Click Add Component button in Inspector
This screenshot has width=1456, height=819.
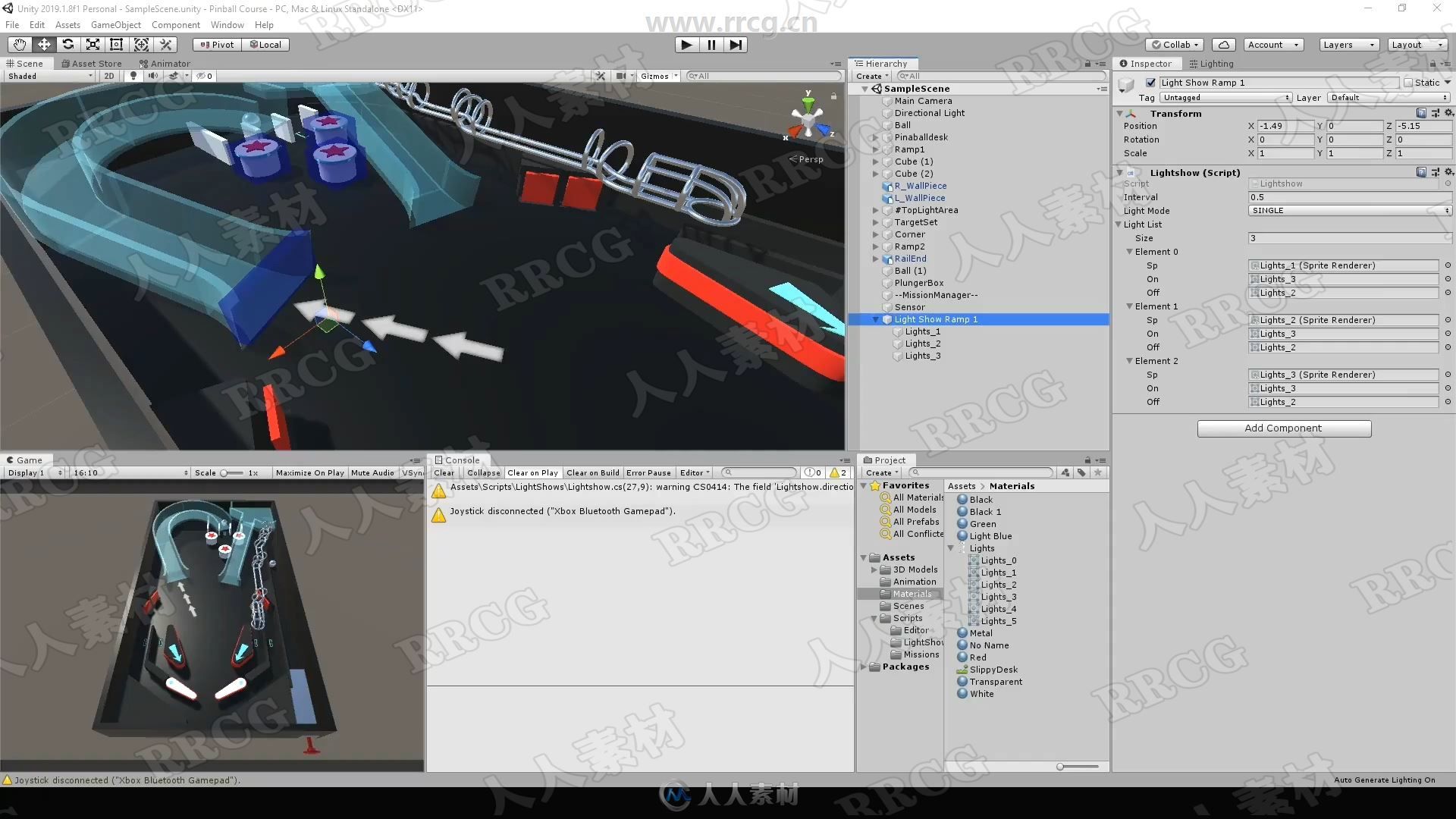point(1284,427)
